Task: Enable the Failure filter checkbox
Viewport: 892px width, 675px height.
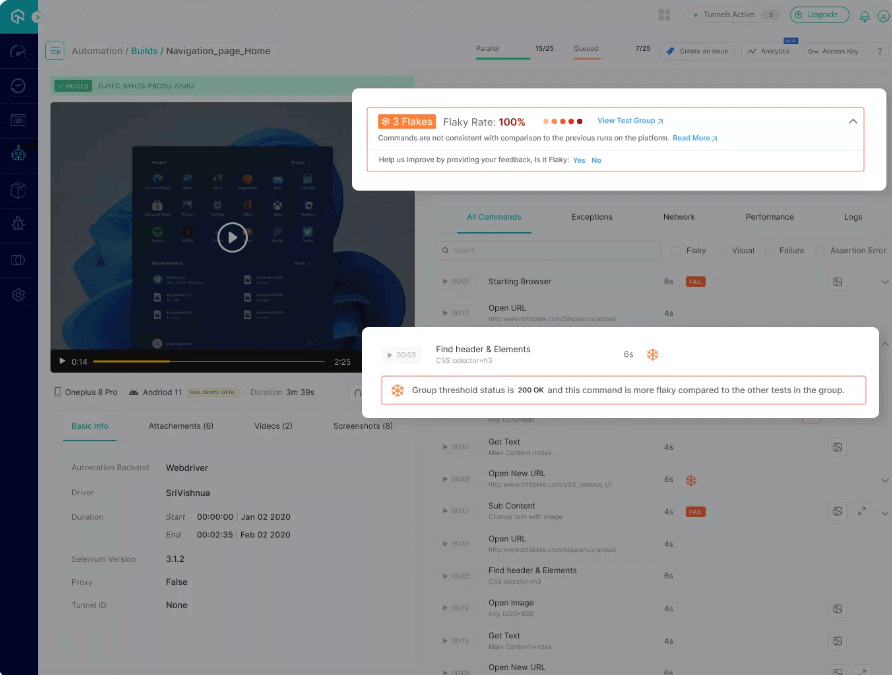Action: [769, 250]
